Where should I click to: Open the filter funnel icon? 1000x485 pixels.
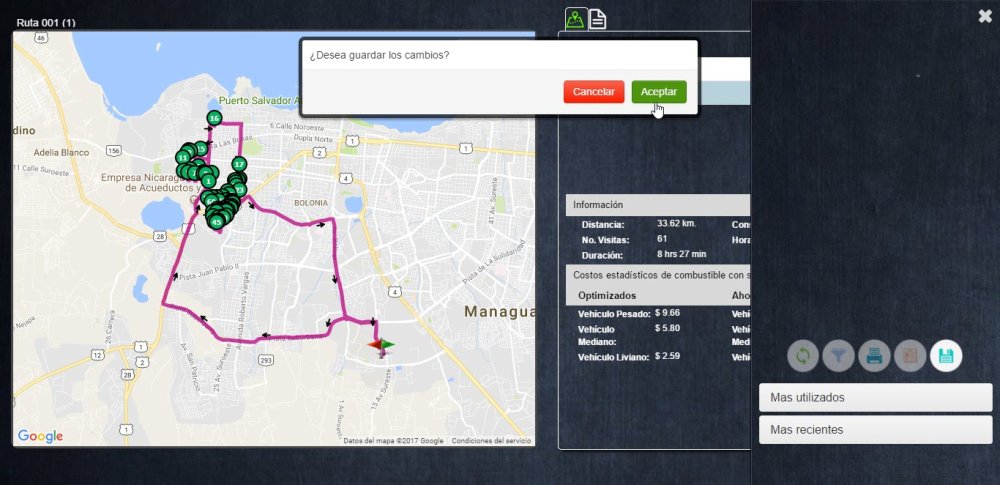pyautogui.click(x=839, y=356)
